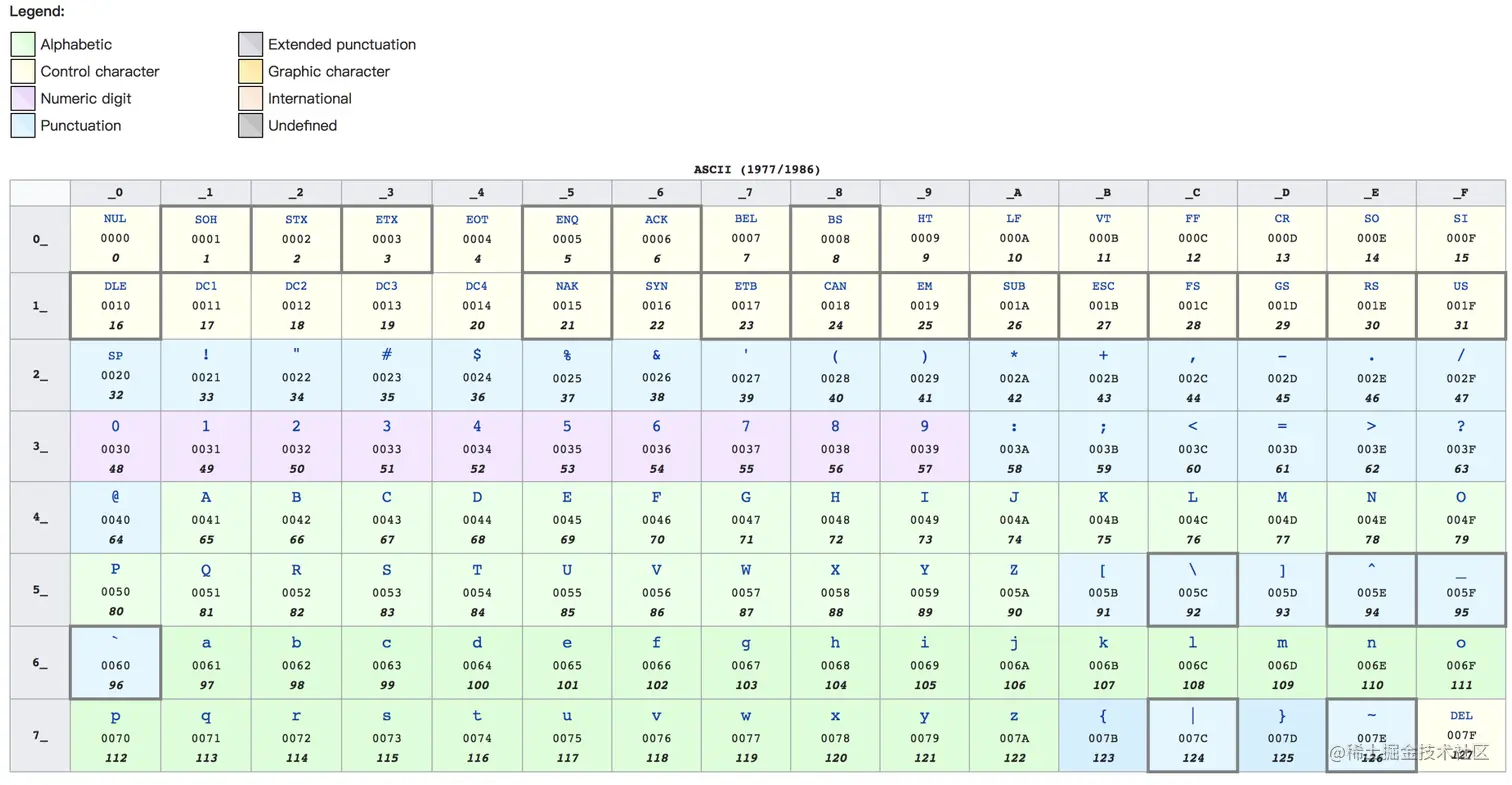
Task: Select the _F column header
Action: coord(1461,193)
